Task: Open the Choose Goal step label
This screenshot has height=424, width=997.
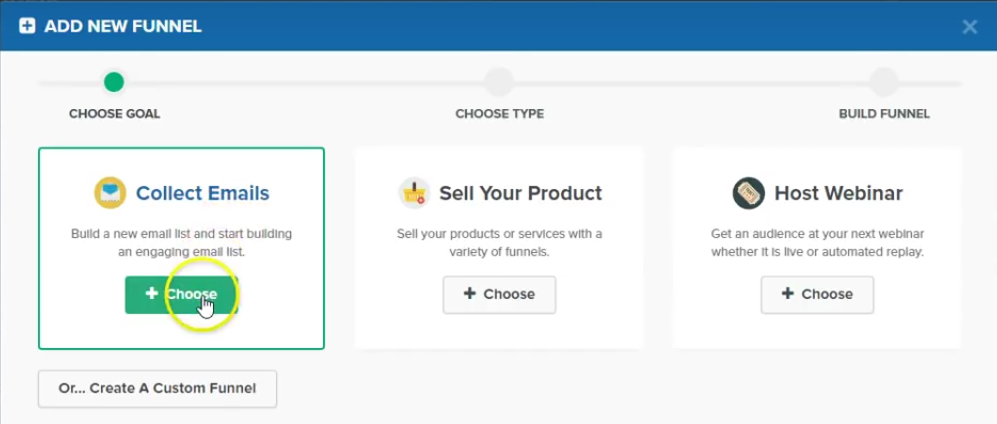Action: coord(114,114)
